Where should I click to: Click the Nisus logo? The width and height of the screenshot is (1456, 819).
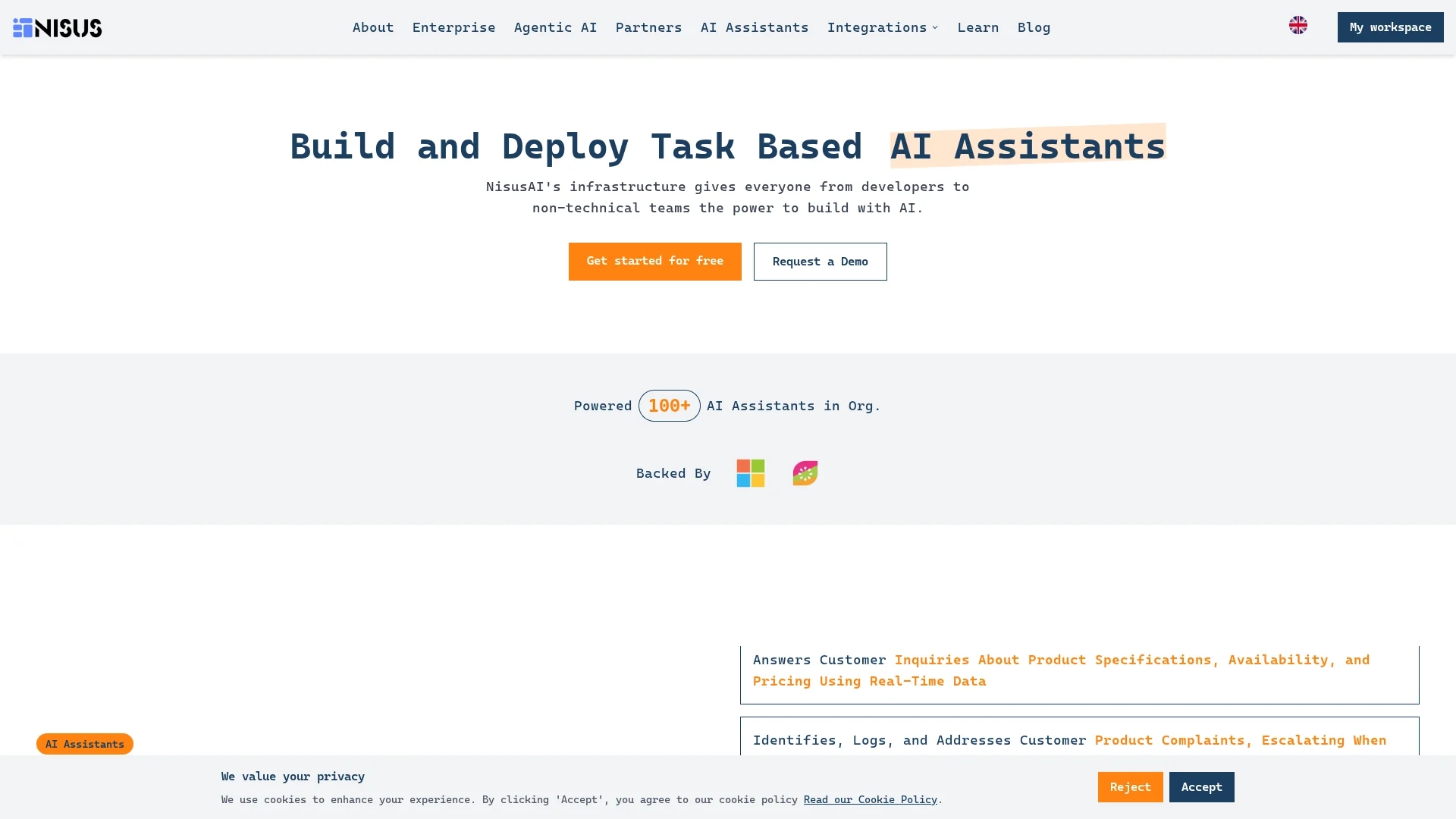click(58, 27)
